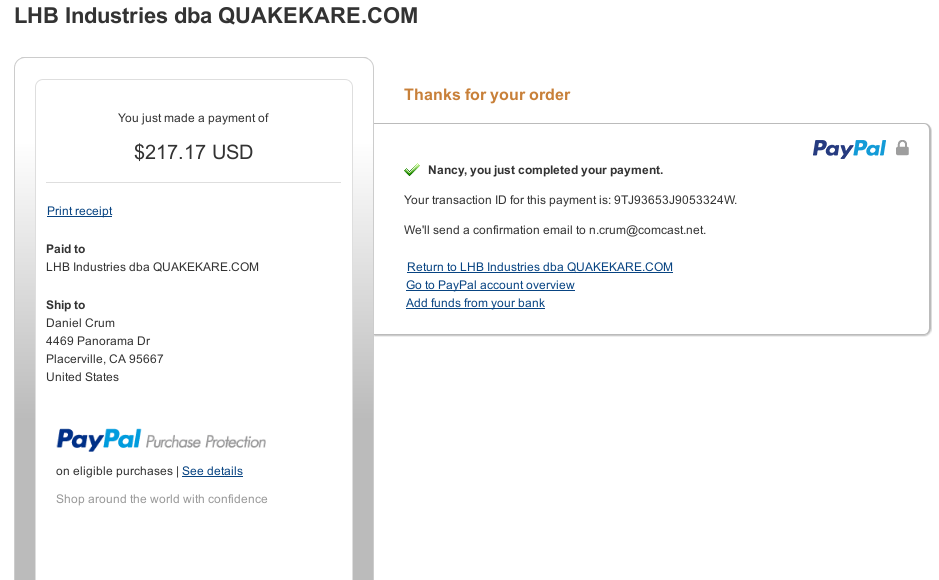Go to PayPal account overview
939x580 pixels.
490,285
